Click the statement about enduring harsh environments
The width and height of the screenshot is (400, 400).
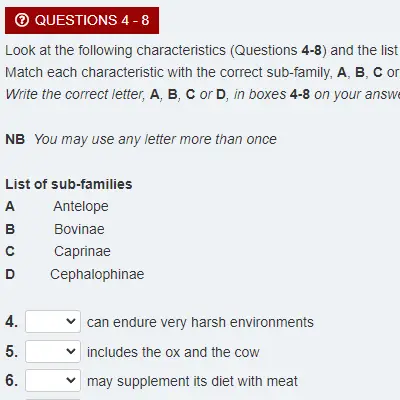point(200,322)
